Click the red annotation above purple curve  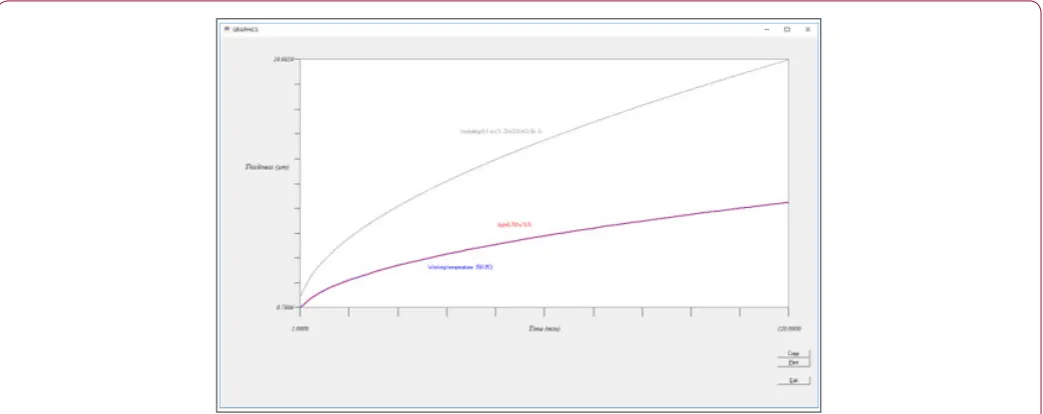tap(515, 225)
